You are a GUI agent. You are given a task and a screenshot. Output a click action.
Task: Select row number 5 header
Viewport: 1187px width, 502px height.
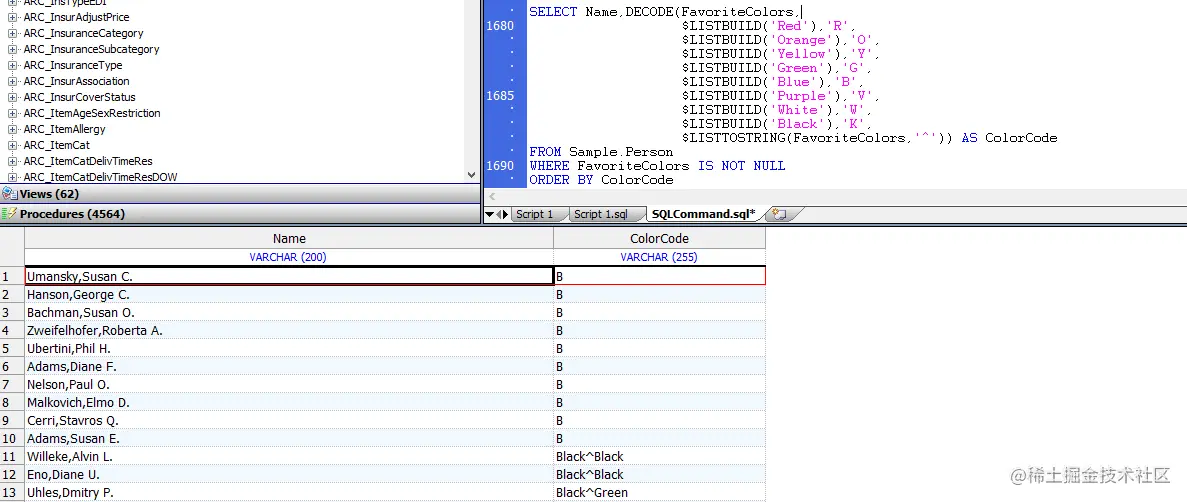12,348
